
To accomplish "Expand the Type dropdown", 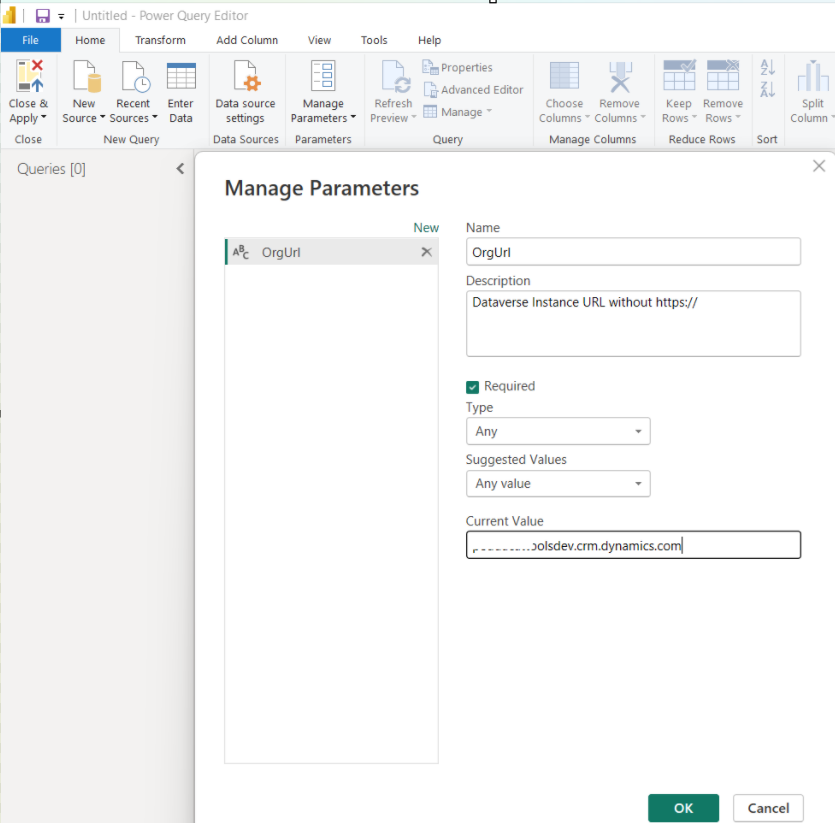I will click(557, 431).
